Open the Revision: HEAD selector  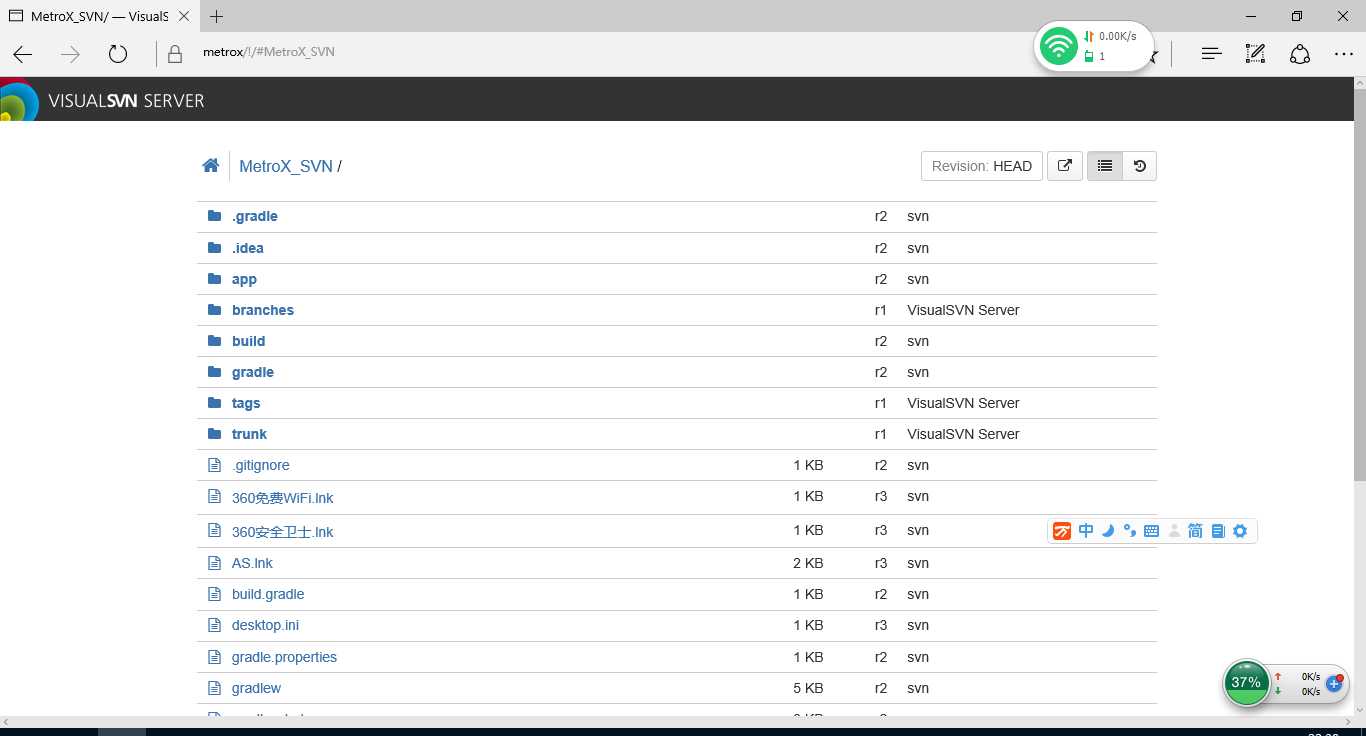coord(981,166)
